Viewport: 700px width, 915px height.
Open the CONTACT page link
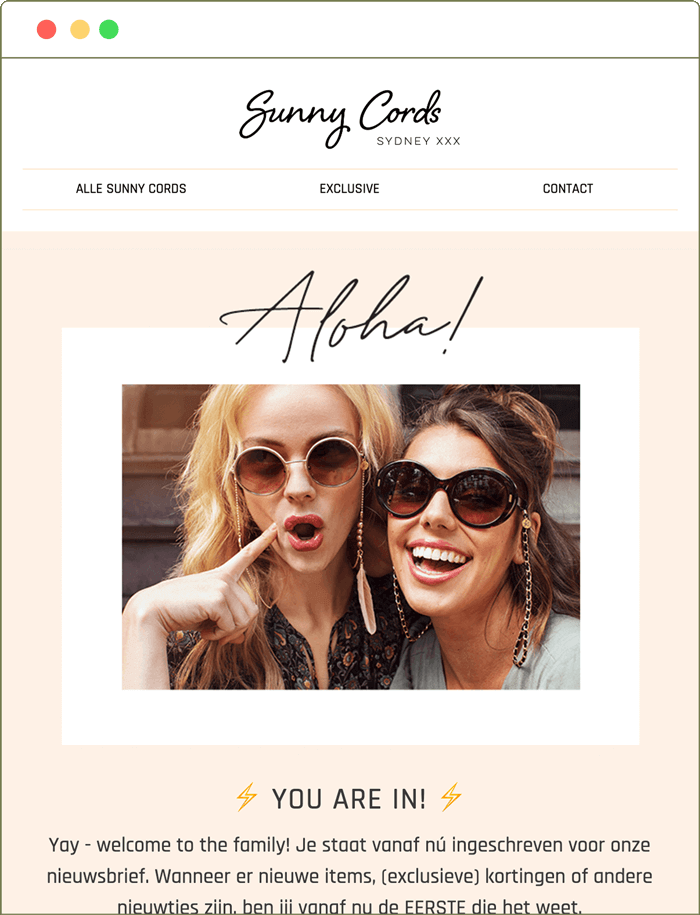pos(568,188)
